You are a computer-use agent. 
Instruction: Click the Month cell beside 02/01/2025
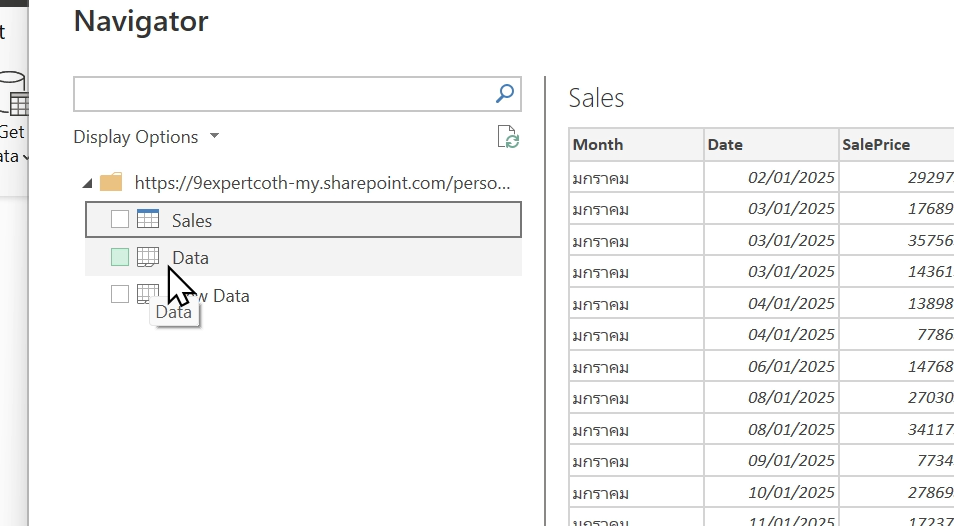(636, 177)
